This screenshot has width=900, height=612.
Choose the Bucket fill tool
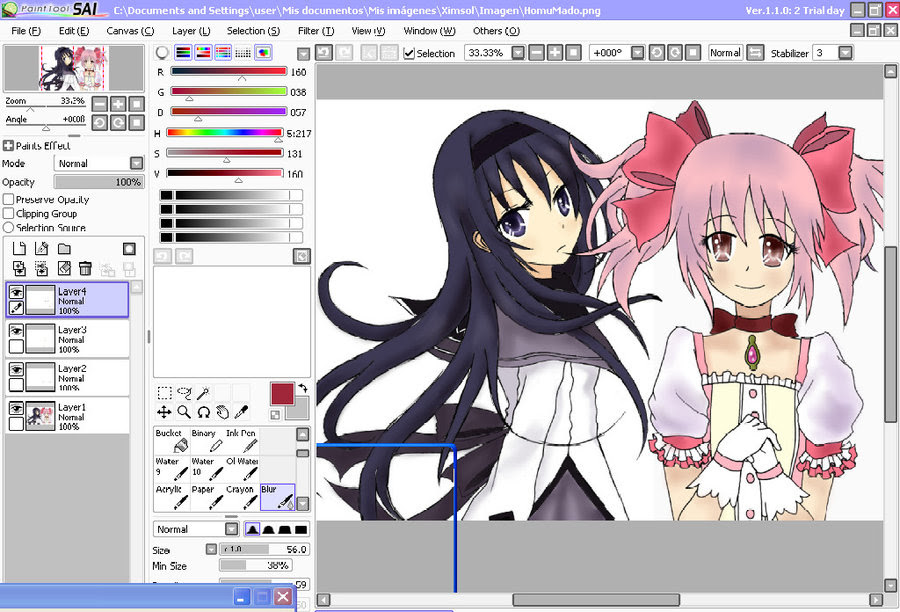(172, 440)
